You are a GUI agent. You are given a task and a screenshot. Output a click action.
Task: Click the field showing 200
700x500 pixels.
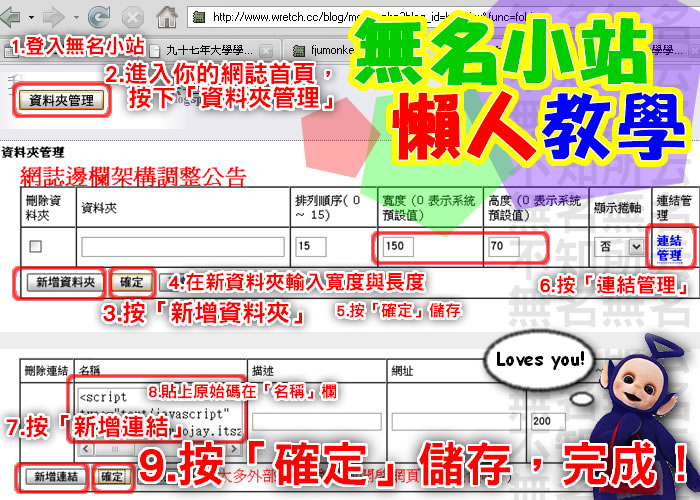[x=549, y=421]
